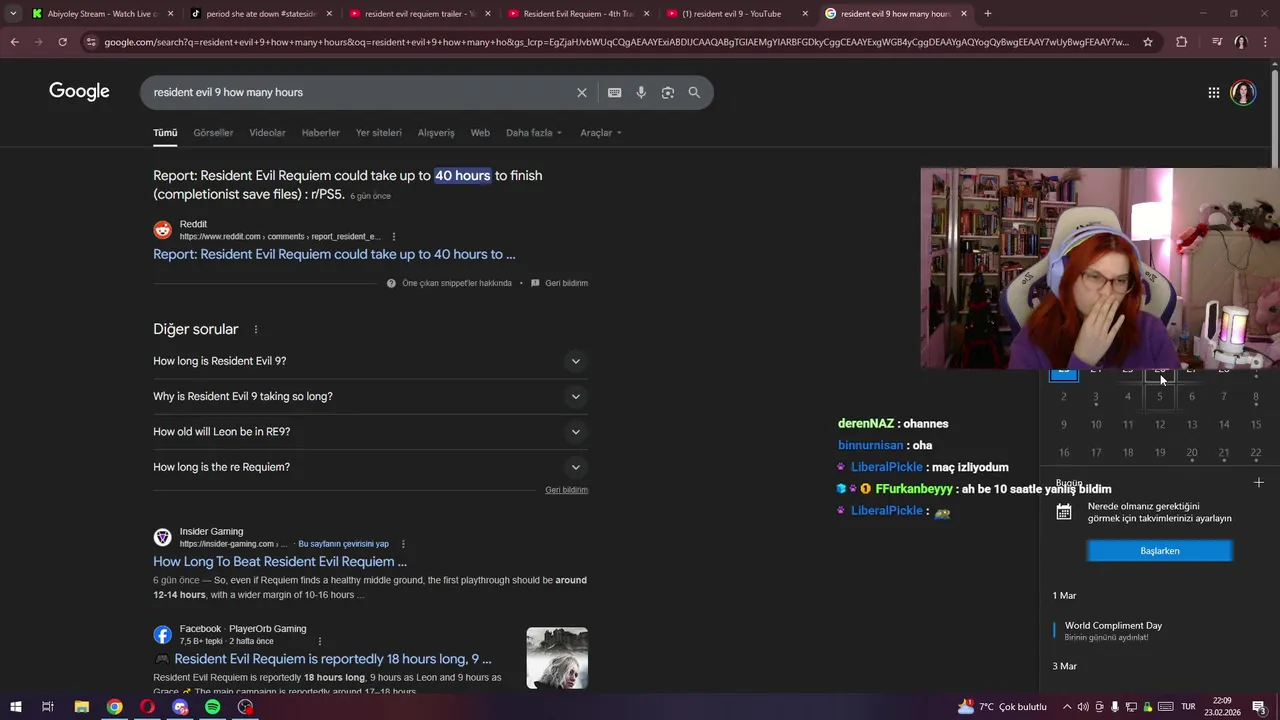Start a voice search with the microphone
The height and width of the screenshot is (720, 1280).
pos(641,92)
